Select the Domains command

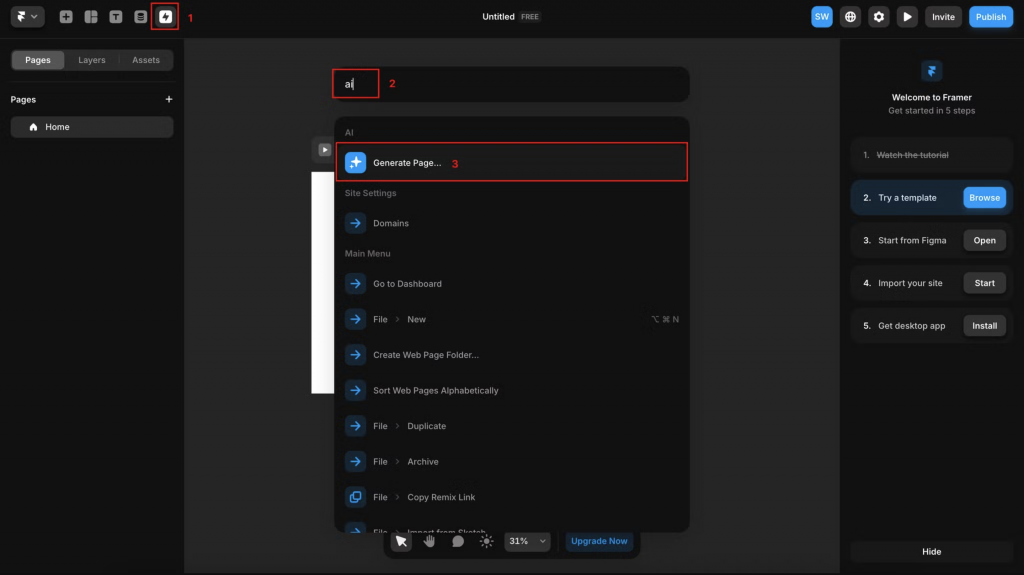(x=511, y=223)
